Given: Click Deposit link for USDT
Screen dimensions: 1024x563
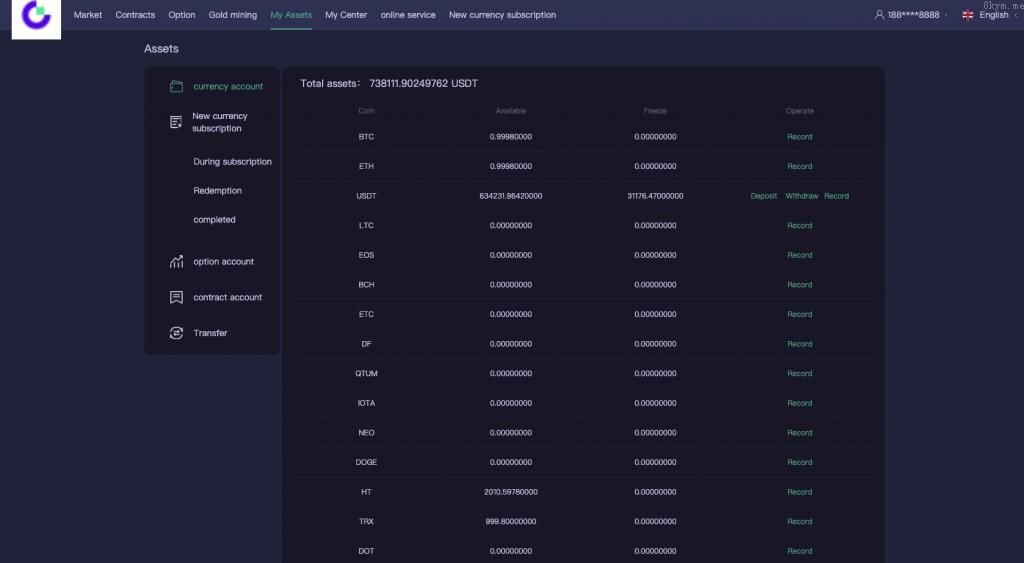Looking at the screenshot, I should pyautogui.click(x=764, y=196).
